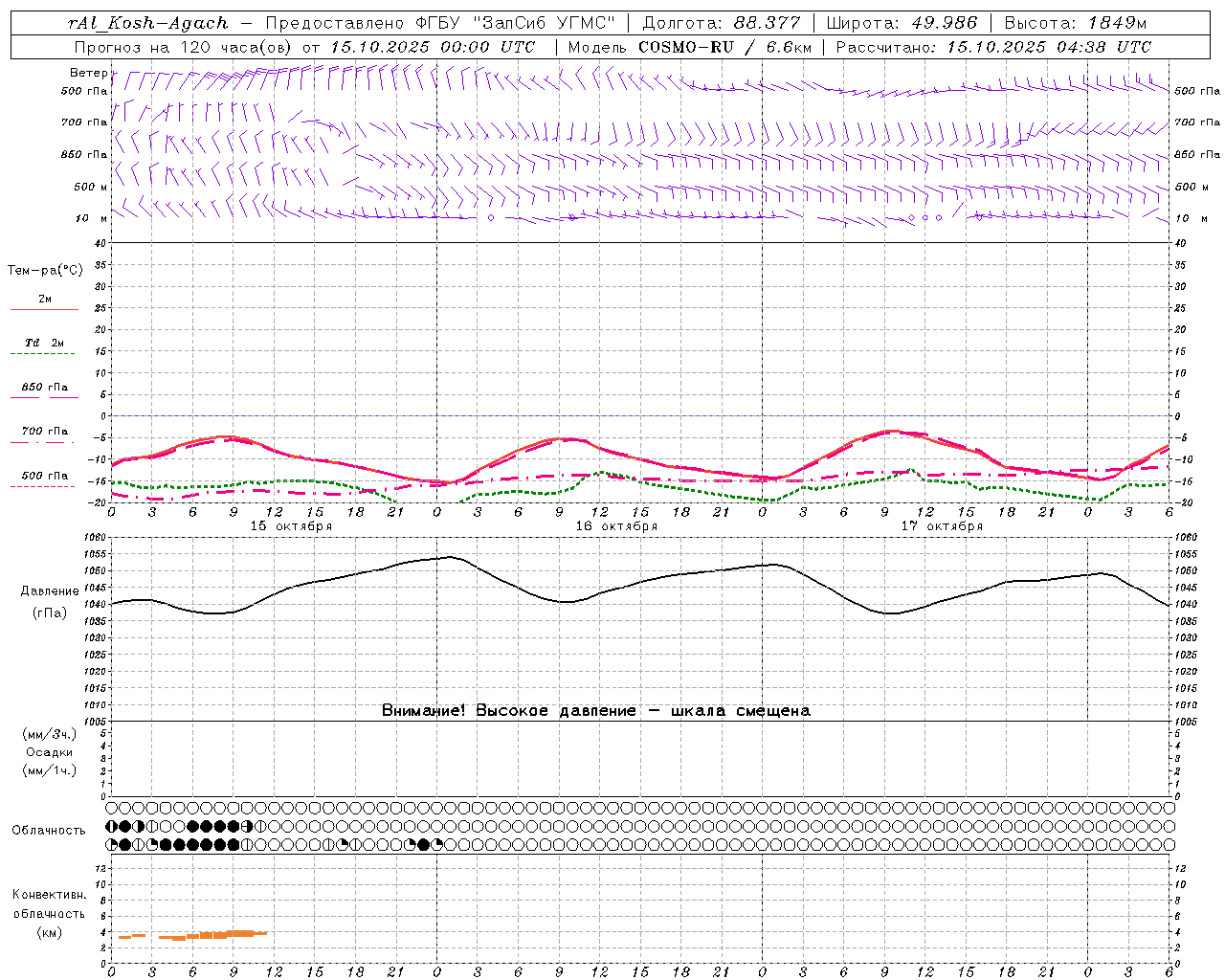Click the Модель COSMO-RU / 6.6км label
Image resolution: width=1225 pixels, height=980 pixels.
point(689,47)
